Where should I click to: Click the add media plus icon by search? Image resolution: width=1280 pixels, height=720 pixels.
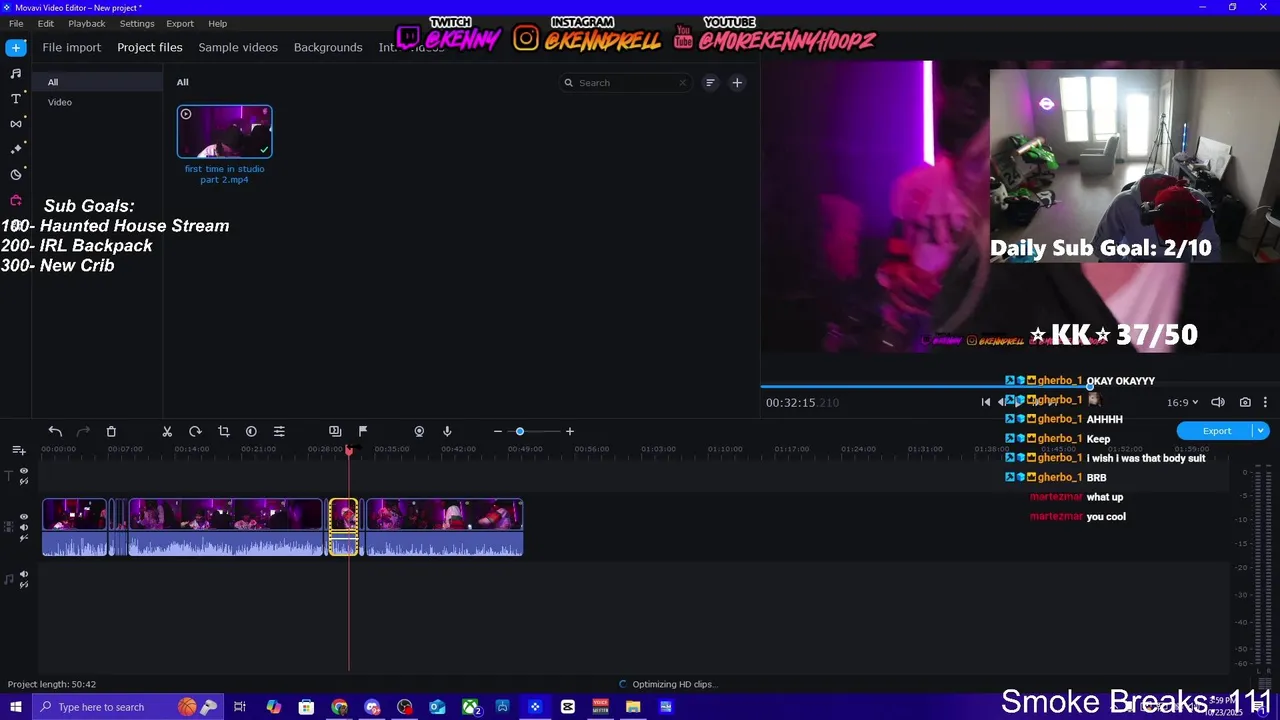point(737,83)
